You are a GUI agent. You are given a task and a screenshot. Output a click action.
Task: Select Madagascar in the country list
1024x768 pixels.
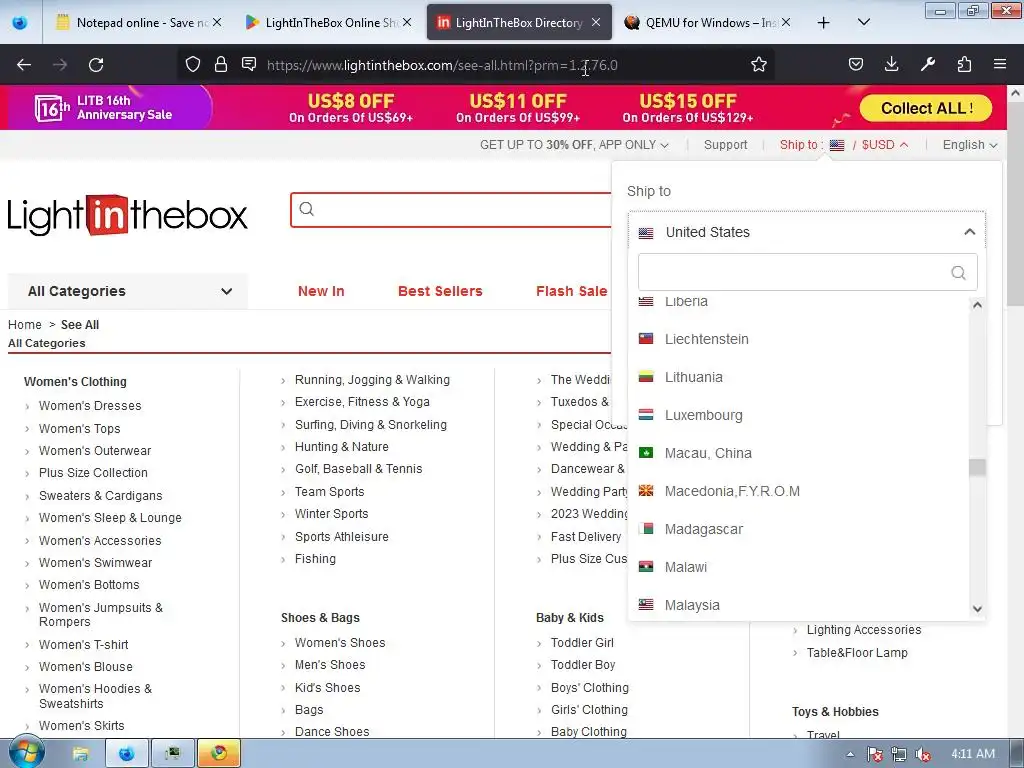(x=703, y=529)
